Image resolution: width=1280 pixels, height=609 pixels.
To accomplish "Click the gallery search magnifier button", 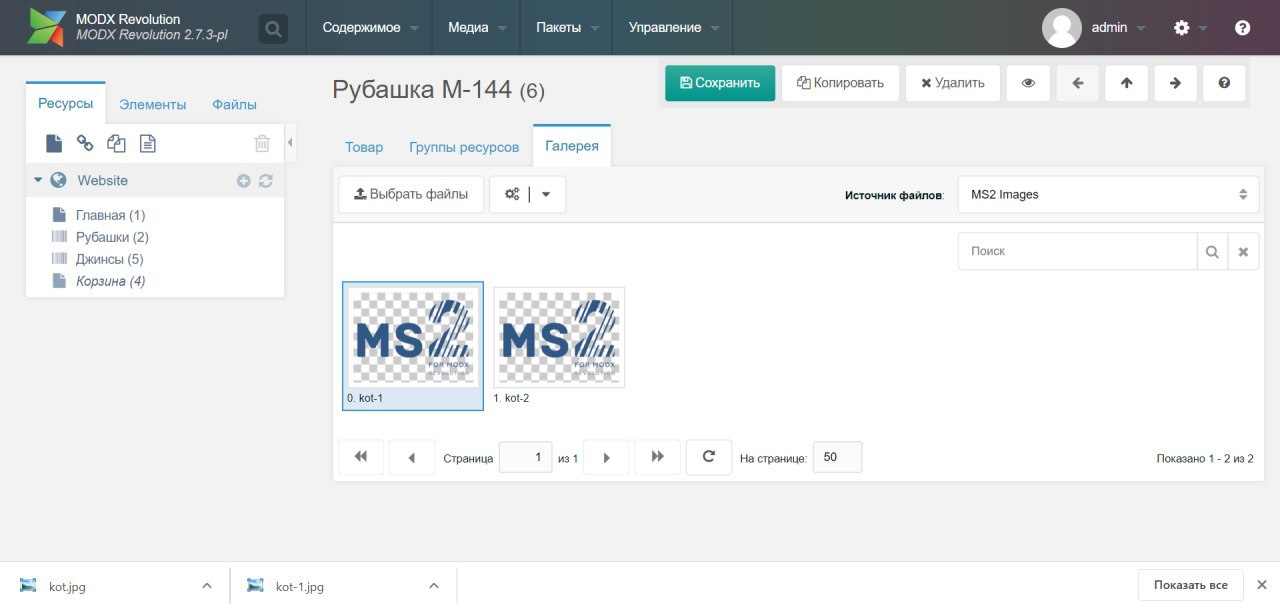I will (x=1212, y=251).
